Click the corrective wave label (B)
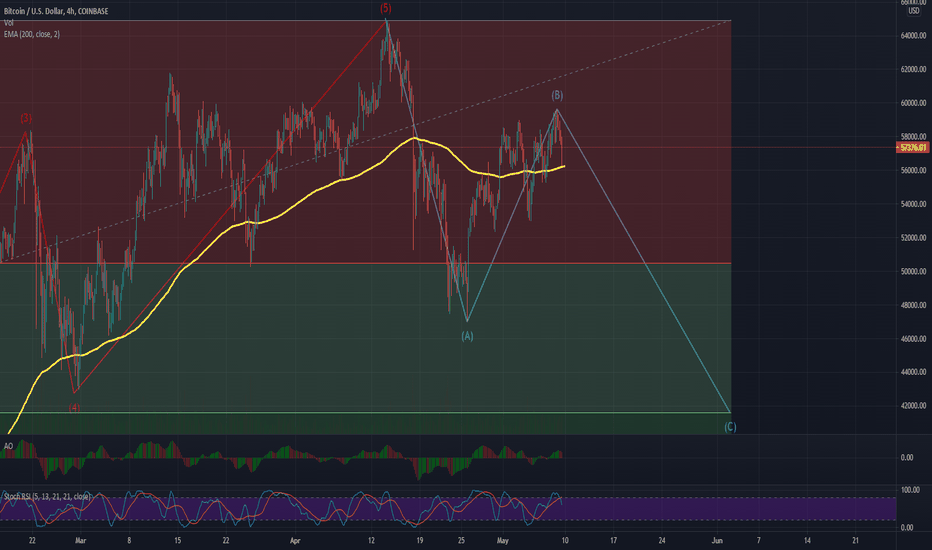 [x=557, y=95]
